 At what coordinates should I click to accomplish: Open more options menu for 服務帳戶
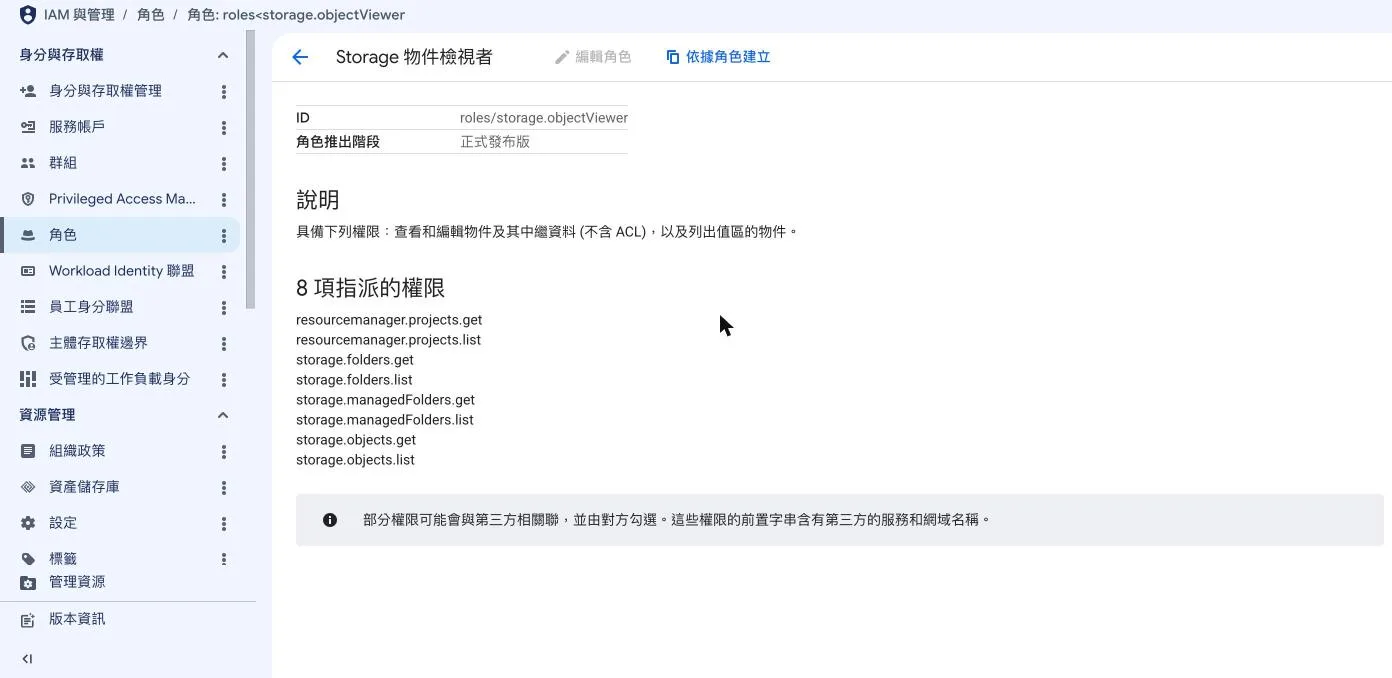(224, 127)
